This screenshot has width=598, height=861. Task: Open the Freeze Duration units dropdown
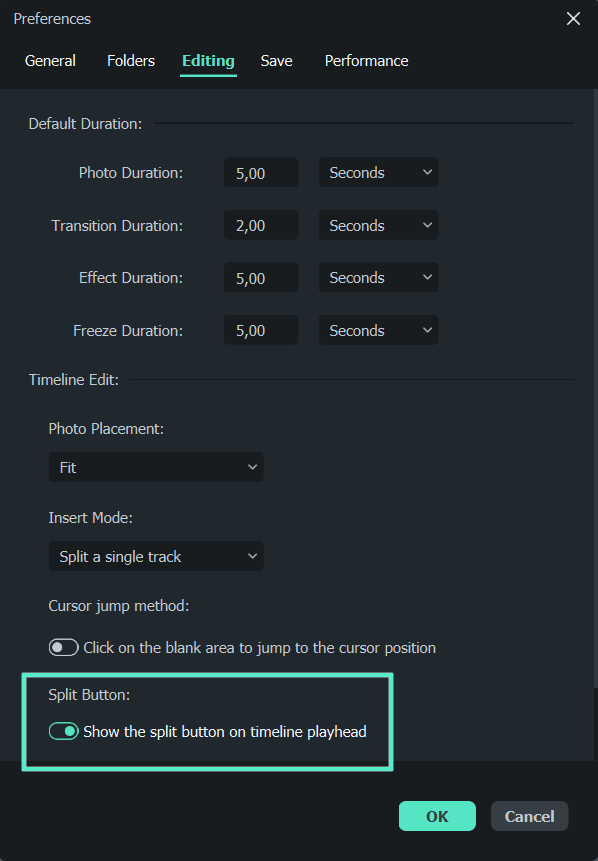(378, 330)
